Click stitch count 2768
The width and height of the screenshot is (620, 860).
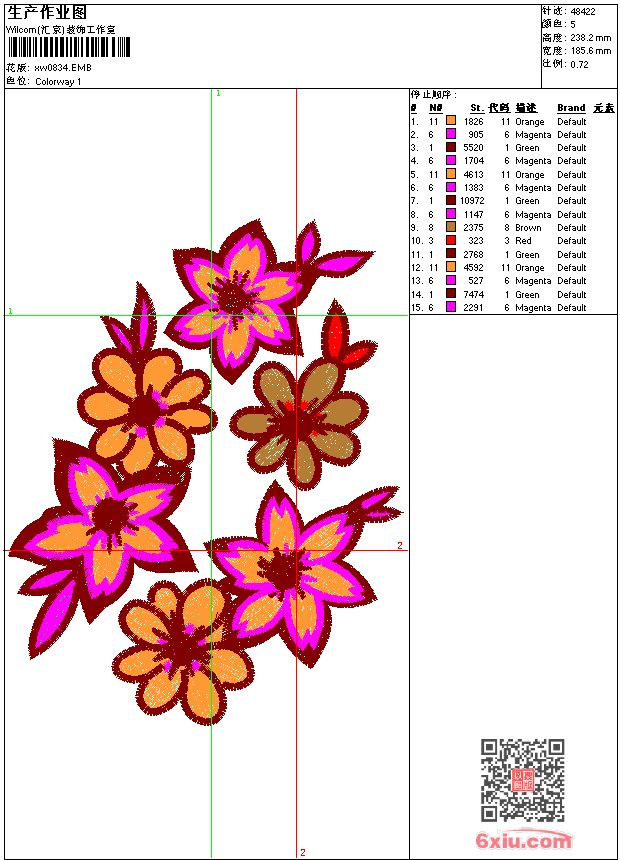[474, 255]
